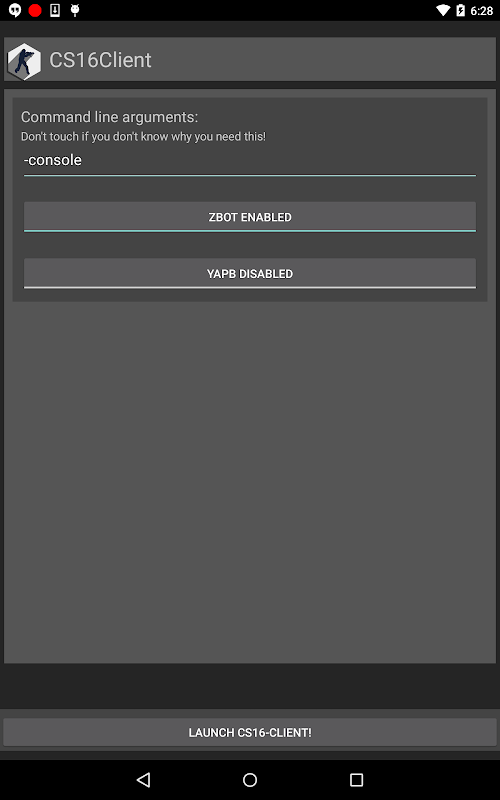Go to home screen via circle button
This screenshot has width=500, height=800.
pyautogui.click(x=250, y=779)
